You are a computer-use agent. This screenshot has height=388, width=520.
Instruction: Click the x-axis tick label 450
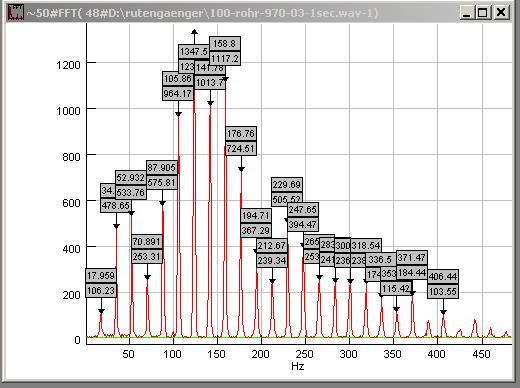481,354
